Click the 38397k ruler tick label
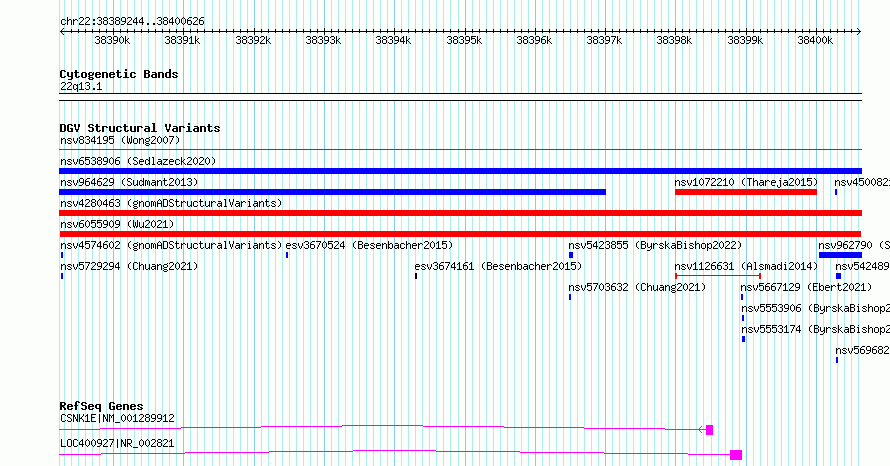 [x=604, y=40]
